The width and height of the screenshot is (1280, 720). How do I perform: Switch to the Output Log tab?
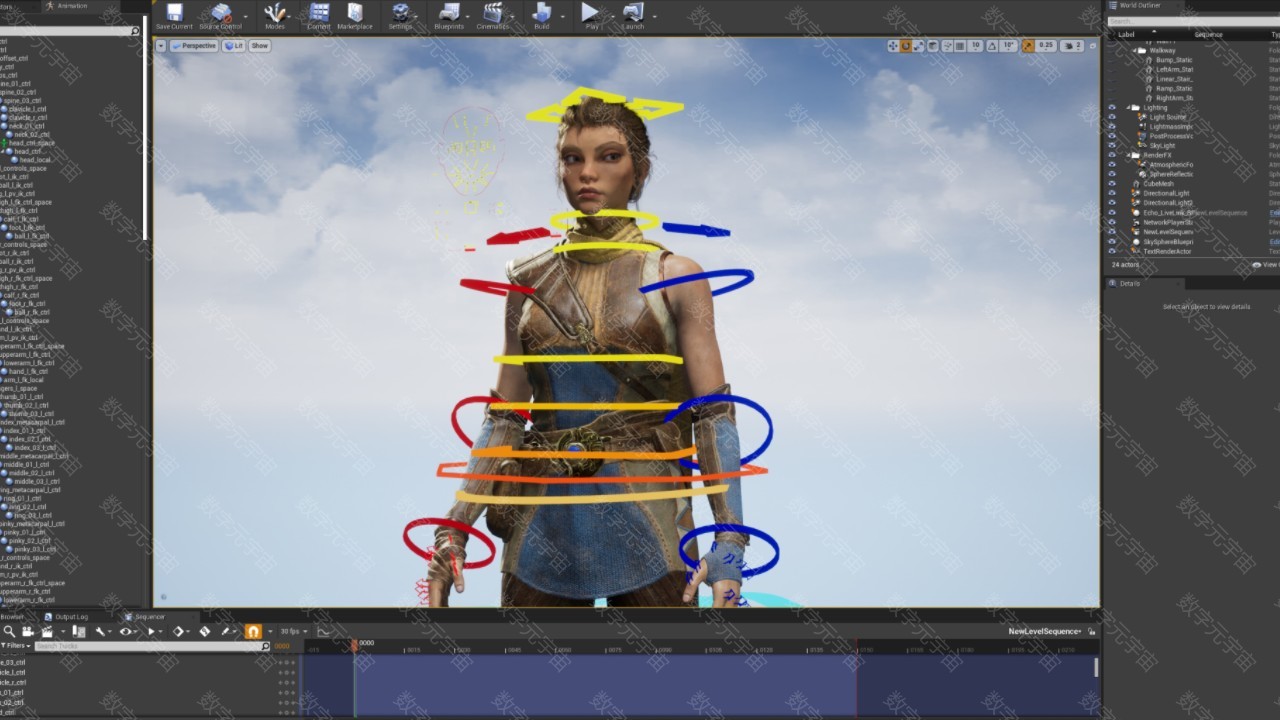(71, 617)
